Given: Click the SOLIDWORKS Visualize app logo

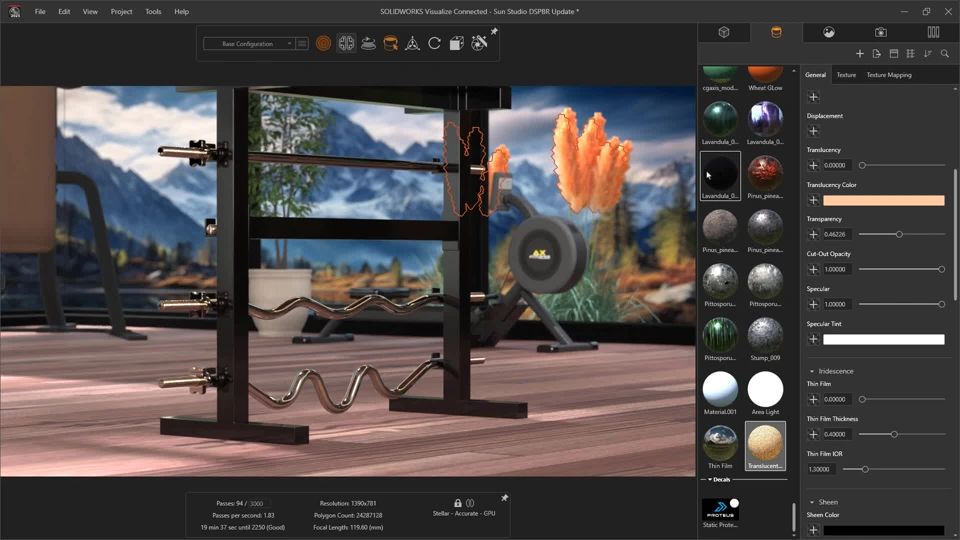Looking at the screenshot, I should point(15,12).
